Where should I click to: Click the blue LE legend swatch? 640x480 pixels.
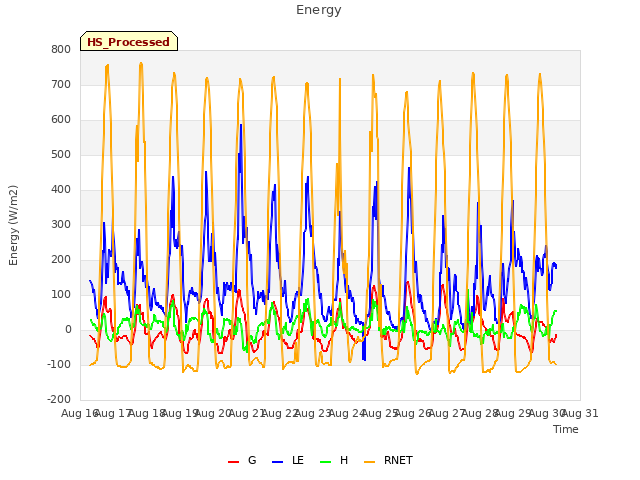pos(277,462)
